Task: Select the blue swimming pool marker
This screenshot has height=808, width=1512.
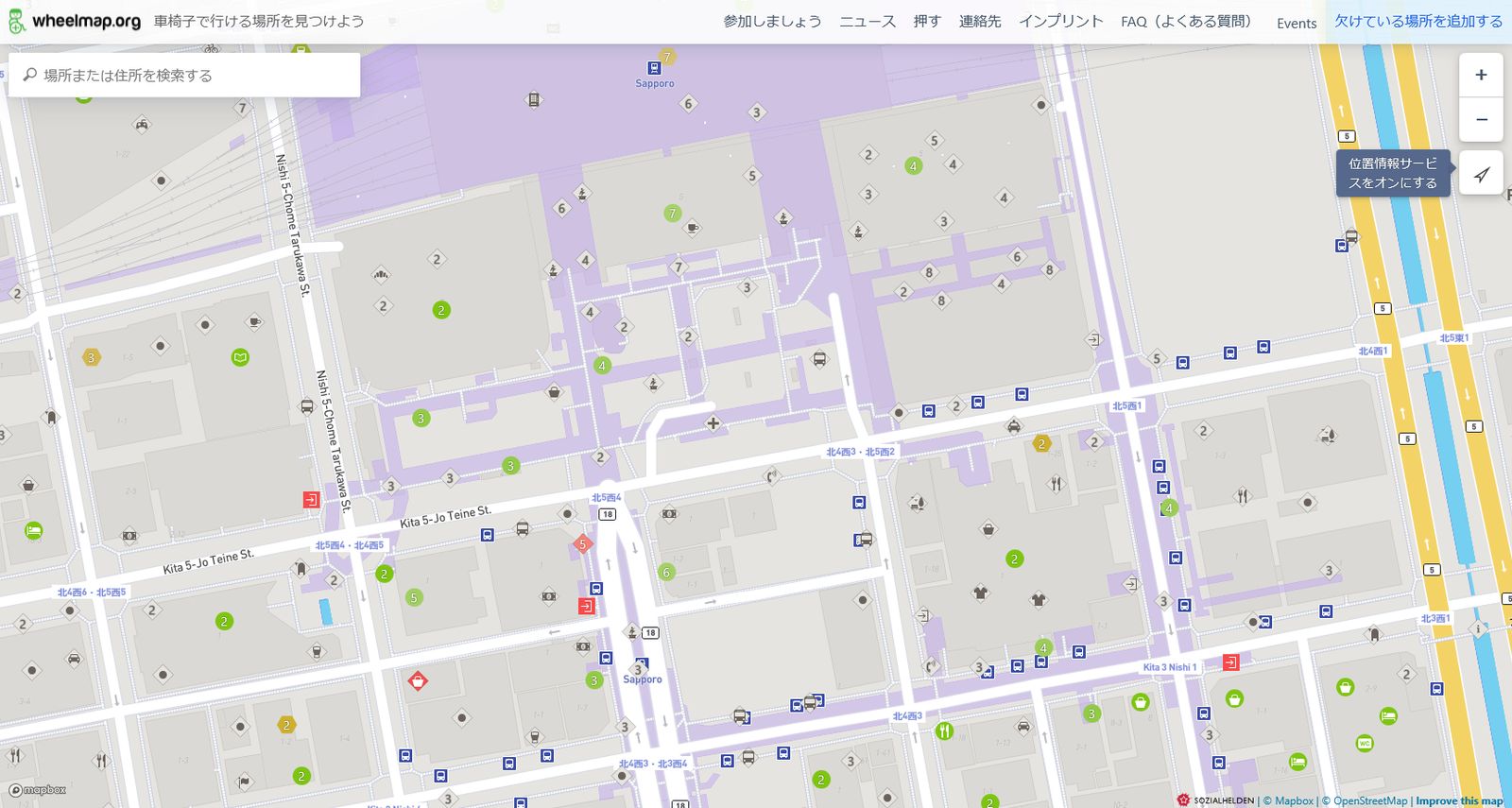Action: 325,611
